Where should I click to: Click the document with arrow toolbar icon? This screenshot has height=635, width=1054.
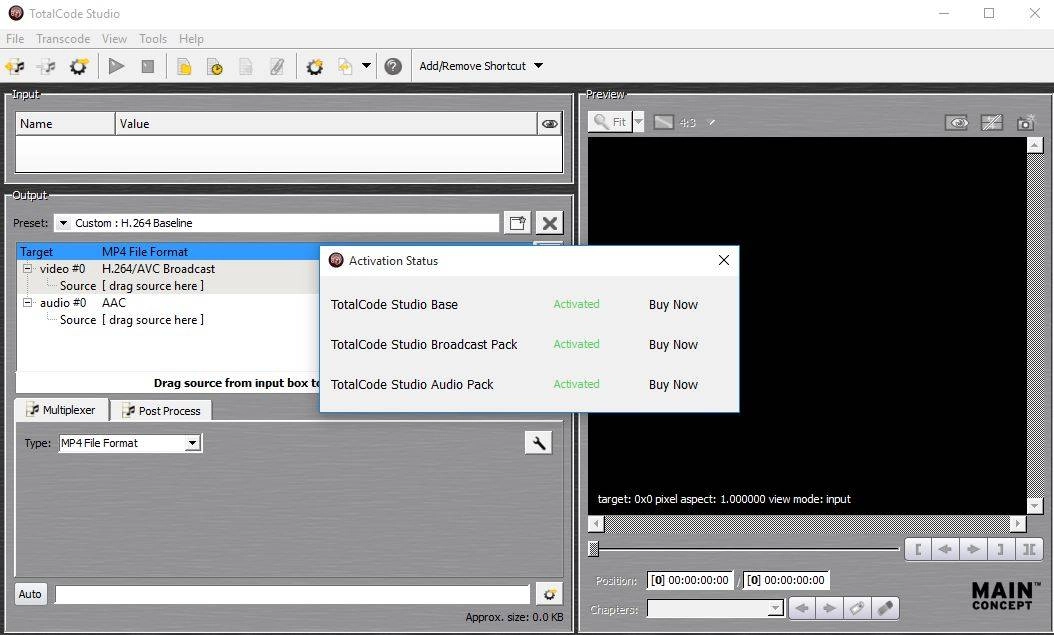pyautogui.click(x=345, y=67)
